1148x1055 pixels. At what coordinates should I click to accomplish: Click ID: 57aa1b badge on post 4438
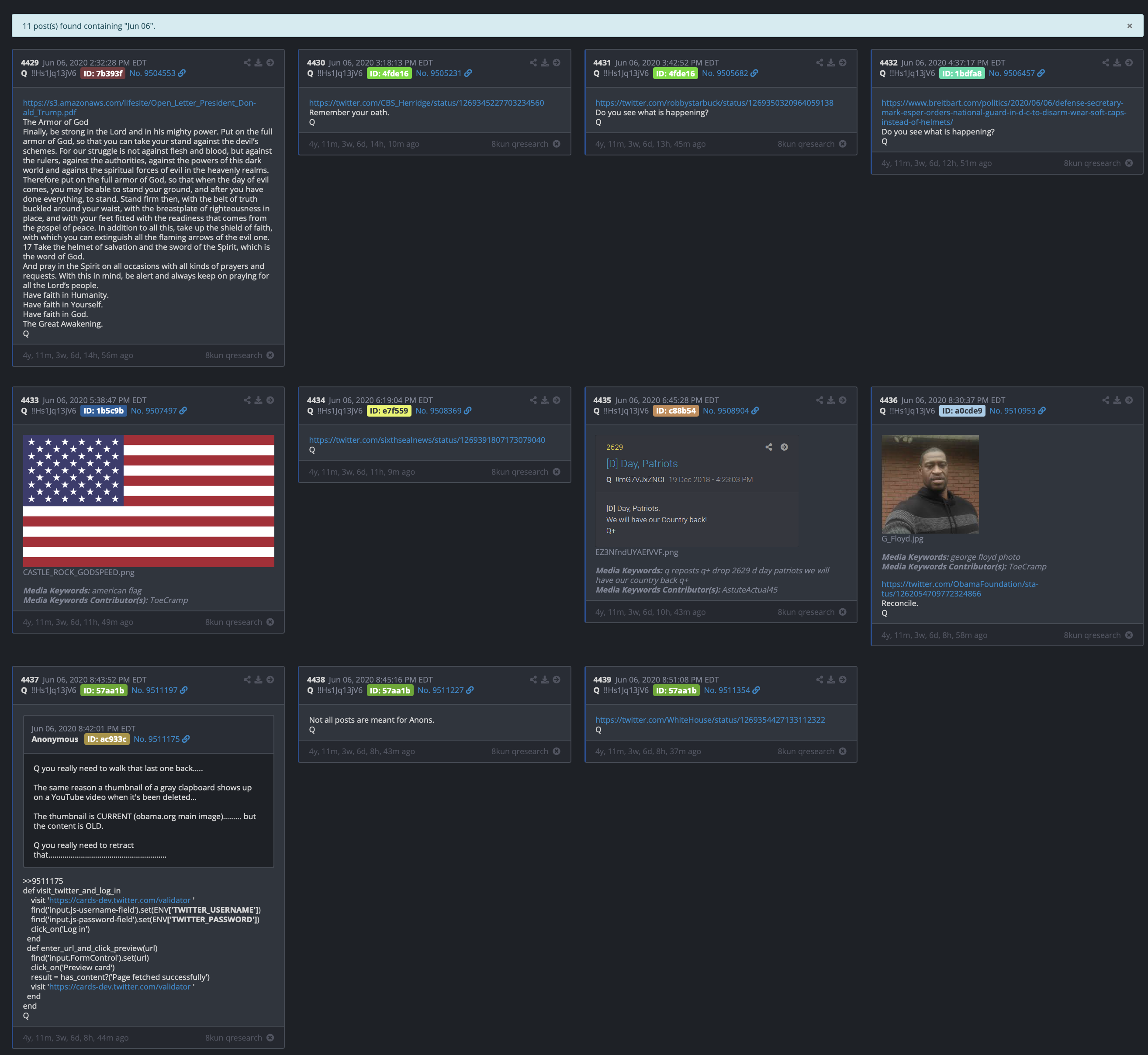click(x=390, y=690)
